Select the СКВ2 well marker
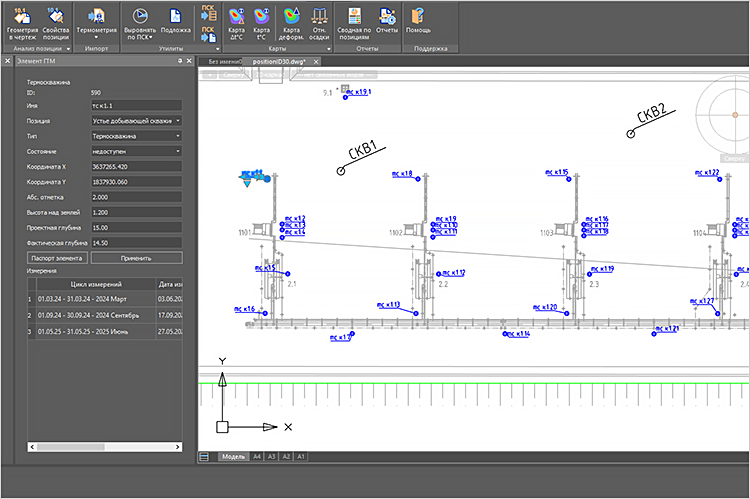Image resolution: width=750 pixels, height=499 pixels. point(630,134)
